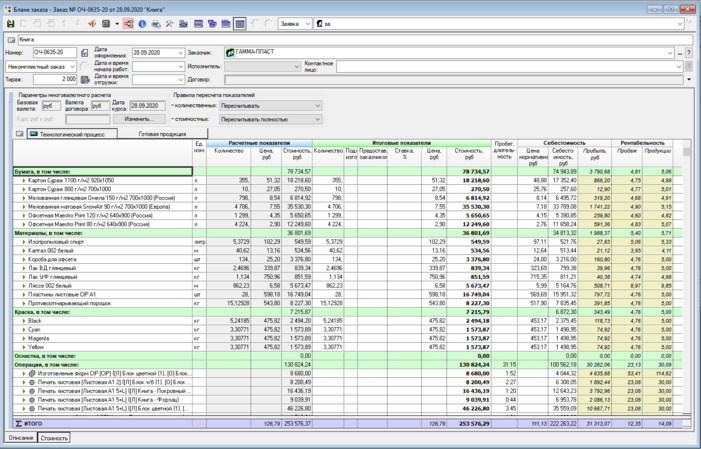
Task: Expand the Картон Сураж 1100 row
Action: coord(24,181)
